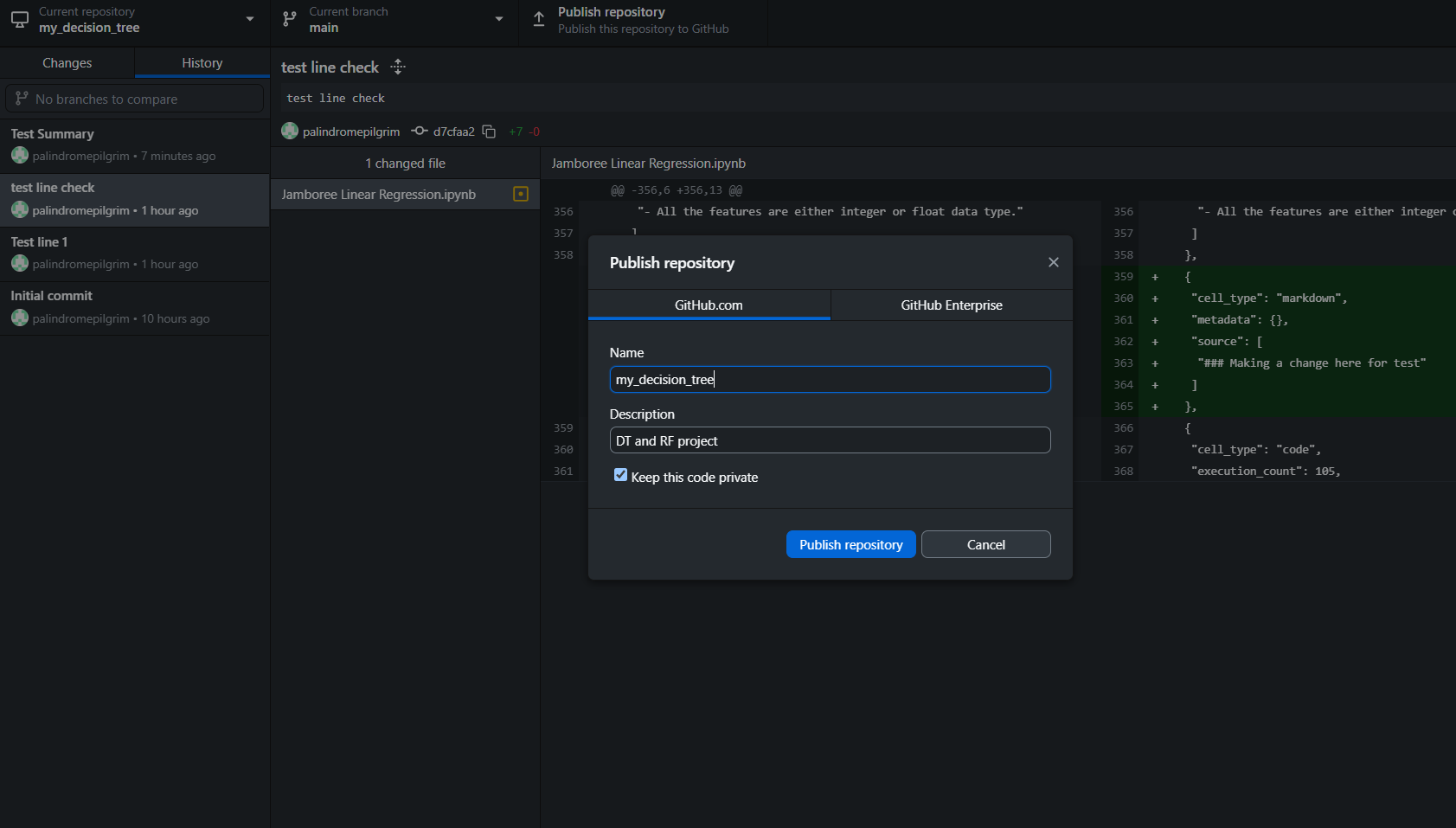Close the Publish repository dialog
Screen dimensions: 1456x828
coord(1053,262)
